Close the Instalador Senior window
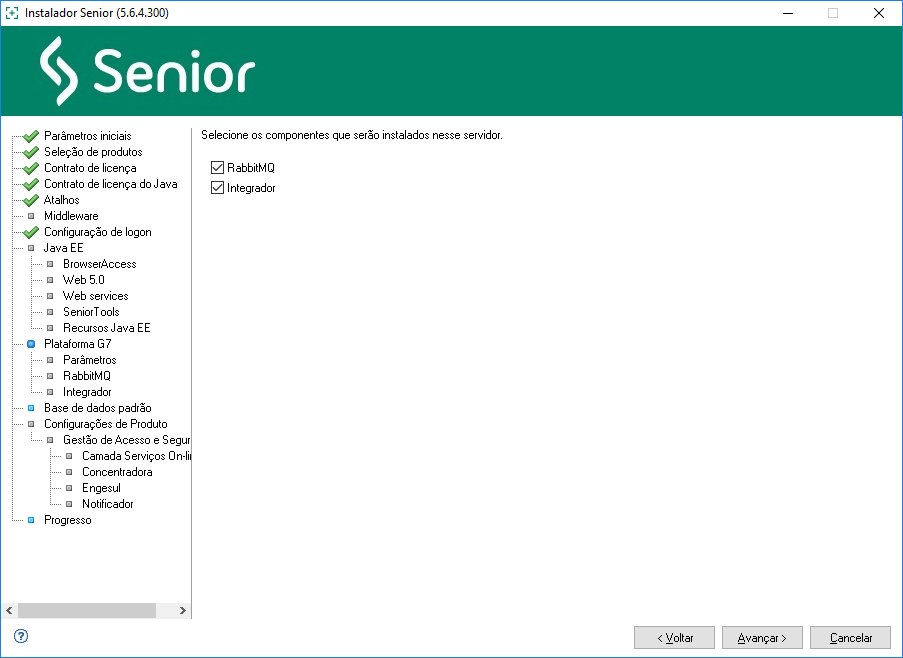The width and height of the screenshot is (903, 658). tap(879, 13)
